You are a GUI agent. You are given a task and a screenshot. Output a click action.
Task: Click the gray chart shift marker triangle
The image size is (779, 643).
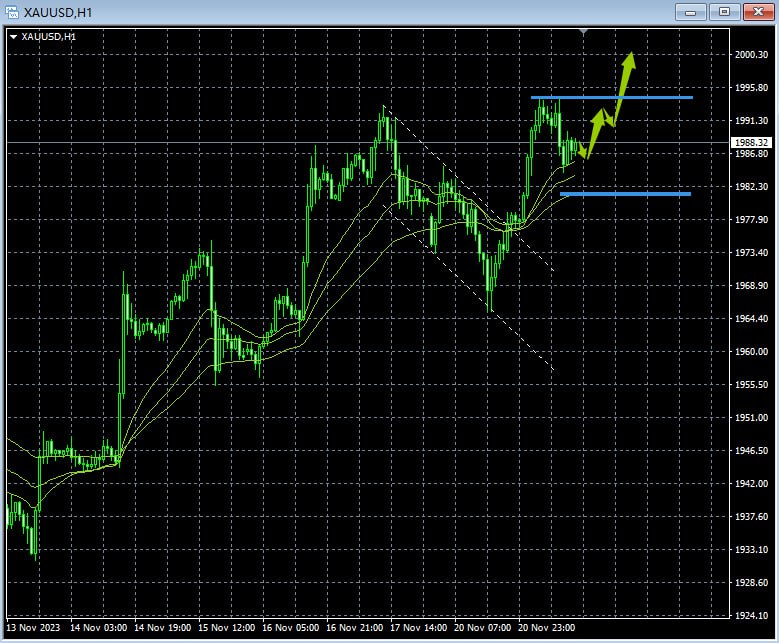tap(584, 32)
